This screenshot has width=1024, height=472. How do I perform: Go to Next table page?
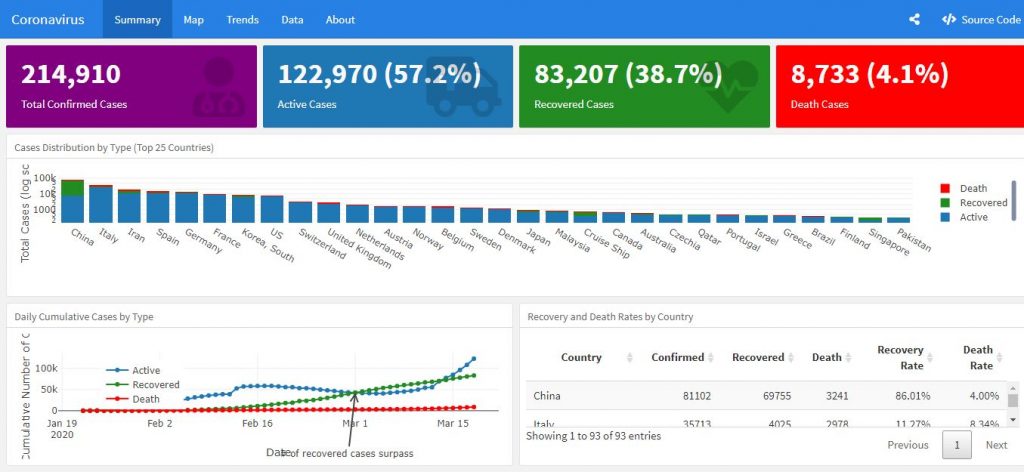996,445
